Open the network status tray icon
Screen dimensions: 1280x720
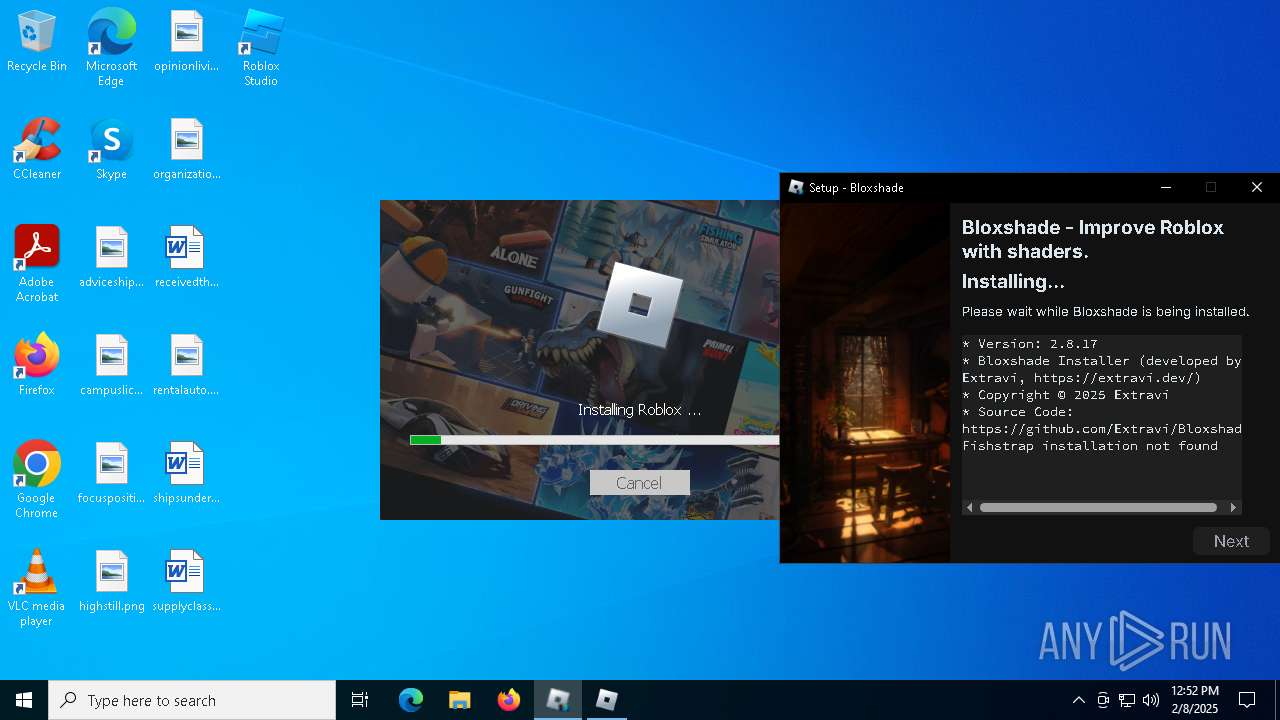pos(1127,700)
